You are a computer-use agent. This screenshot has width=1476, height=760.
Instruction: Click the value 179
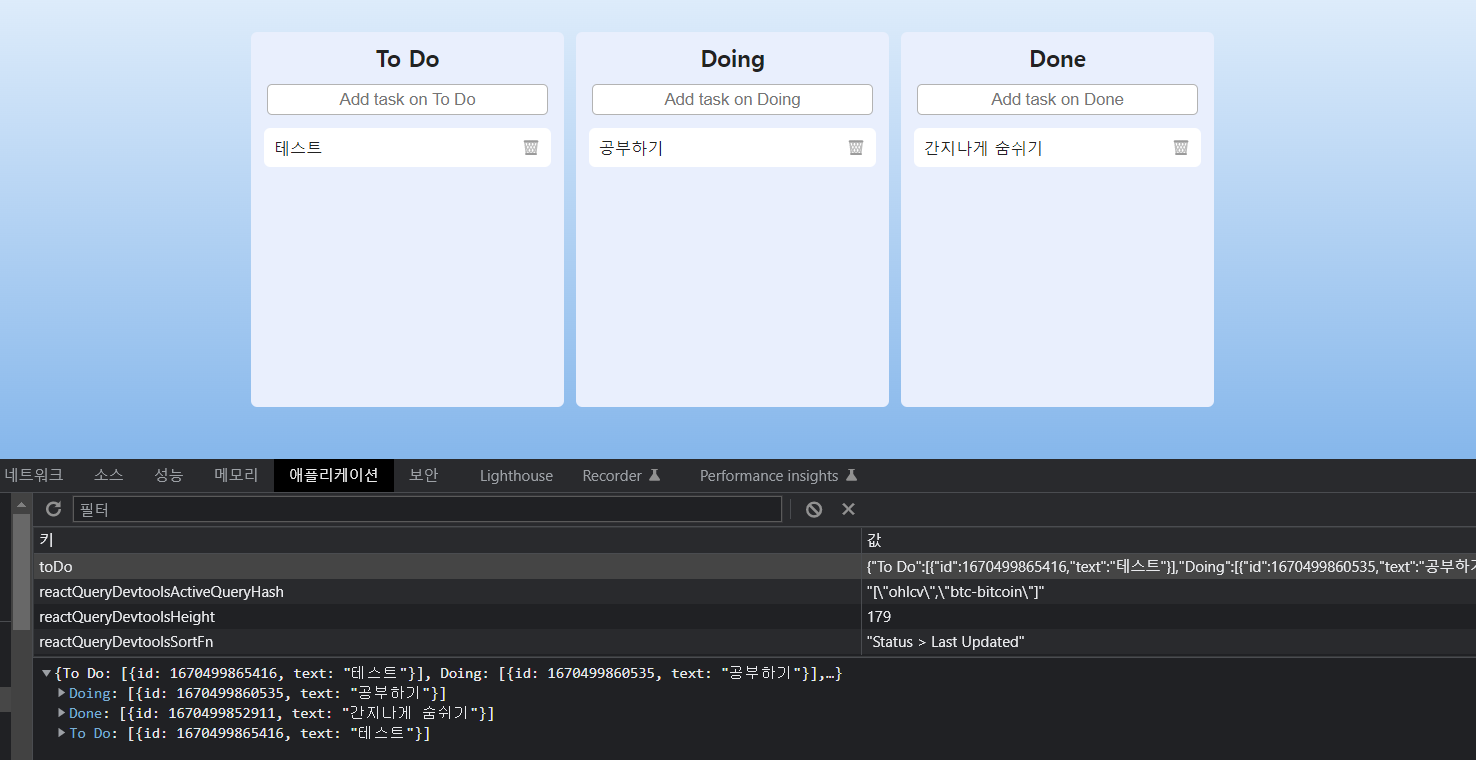click(x=879, y=616)
